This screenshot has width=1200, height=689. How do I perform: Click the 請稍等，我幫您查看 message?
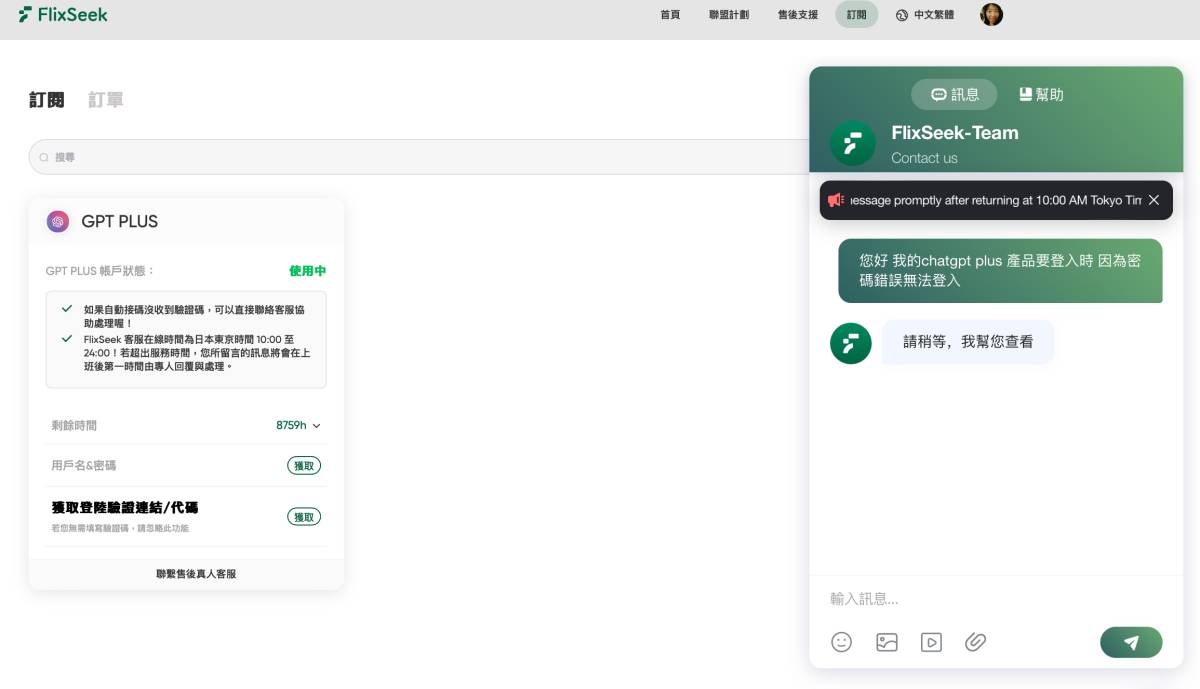(x=968, y=342)
